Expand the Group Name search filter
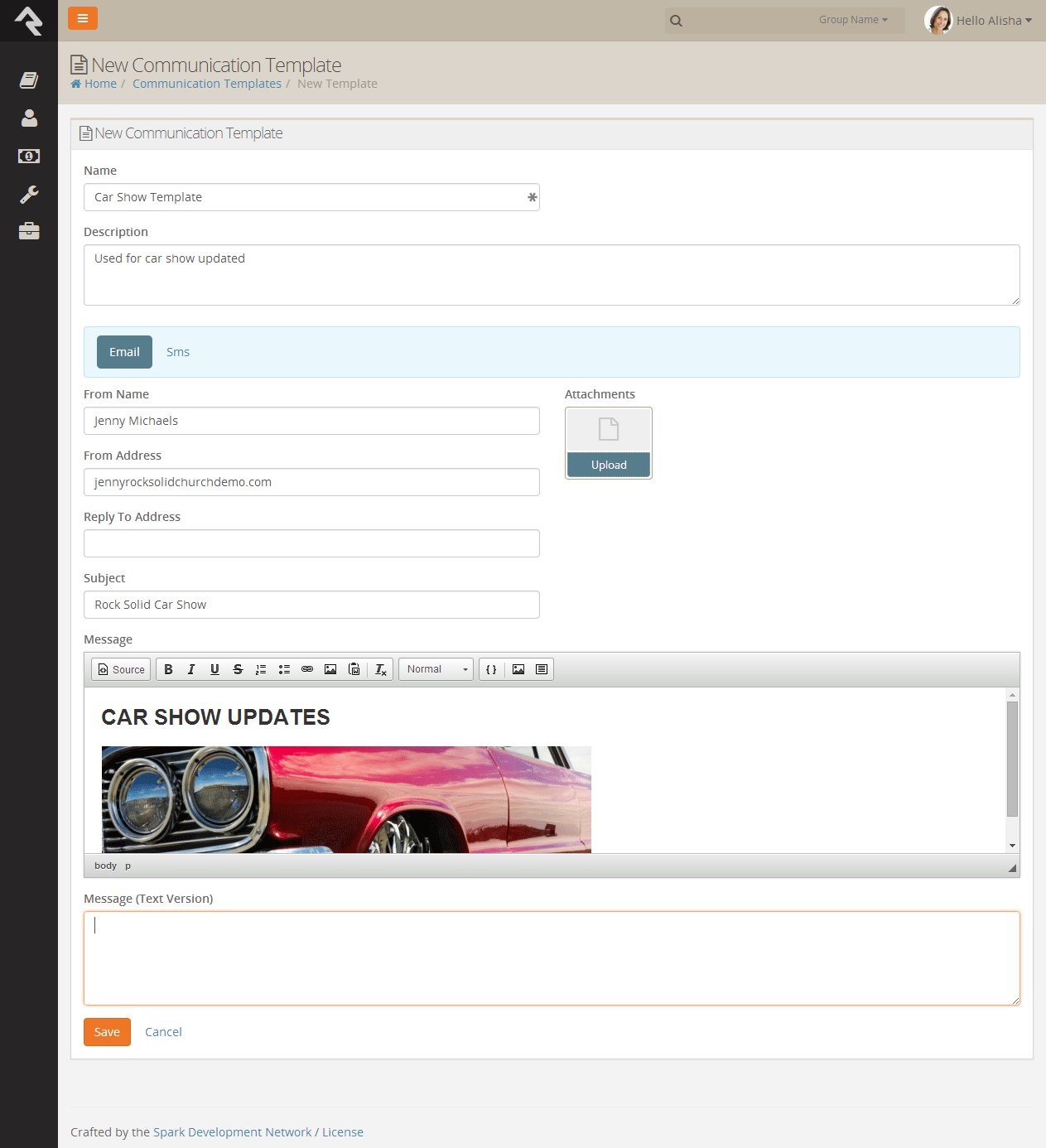Image resolution: width=1046 pixels, height=1148 pixels. 853,20
